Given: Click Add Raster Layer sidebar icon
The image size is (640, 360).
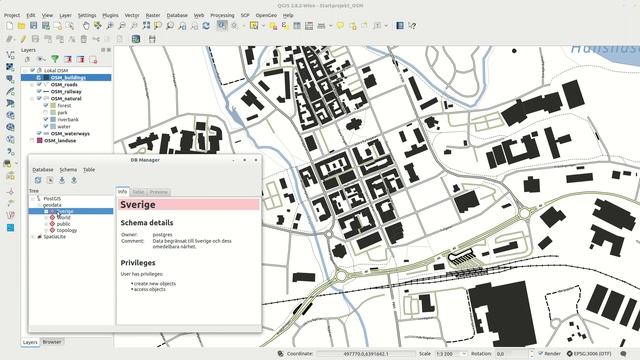Looking at the screenshot, I should point(10,67).
